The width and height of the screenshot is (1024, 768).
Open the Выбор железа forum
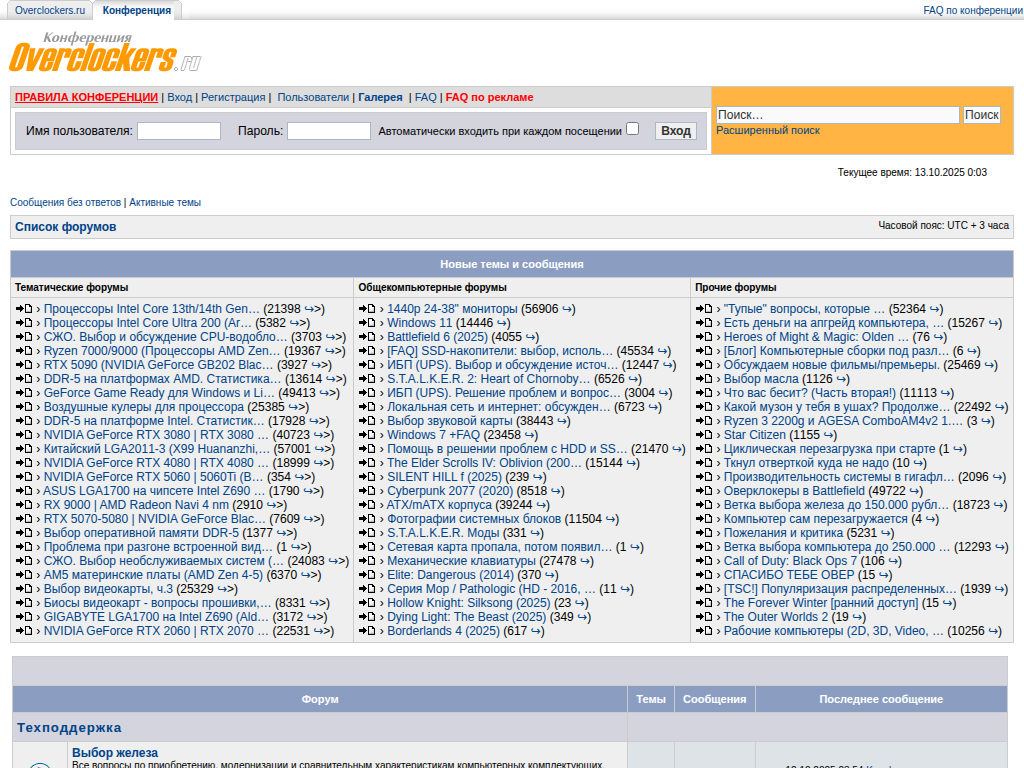(115, 752)
